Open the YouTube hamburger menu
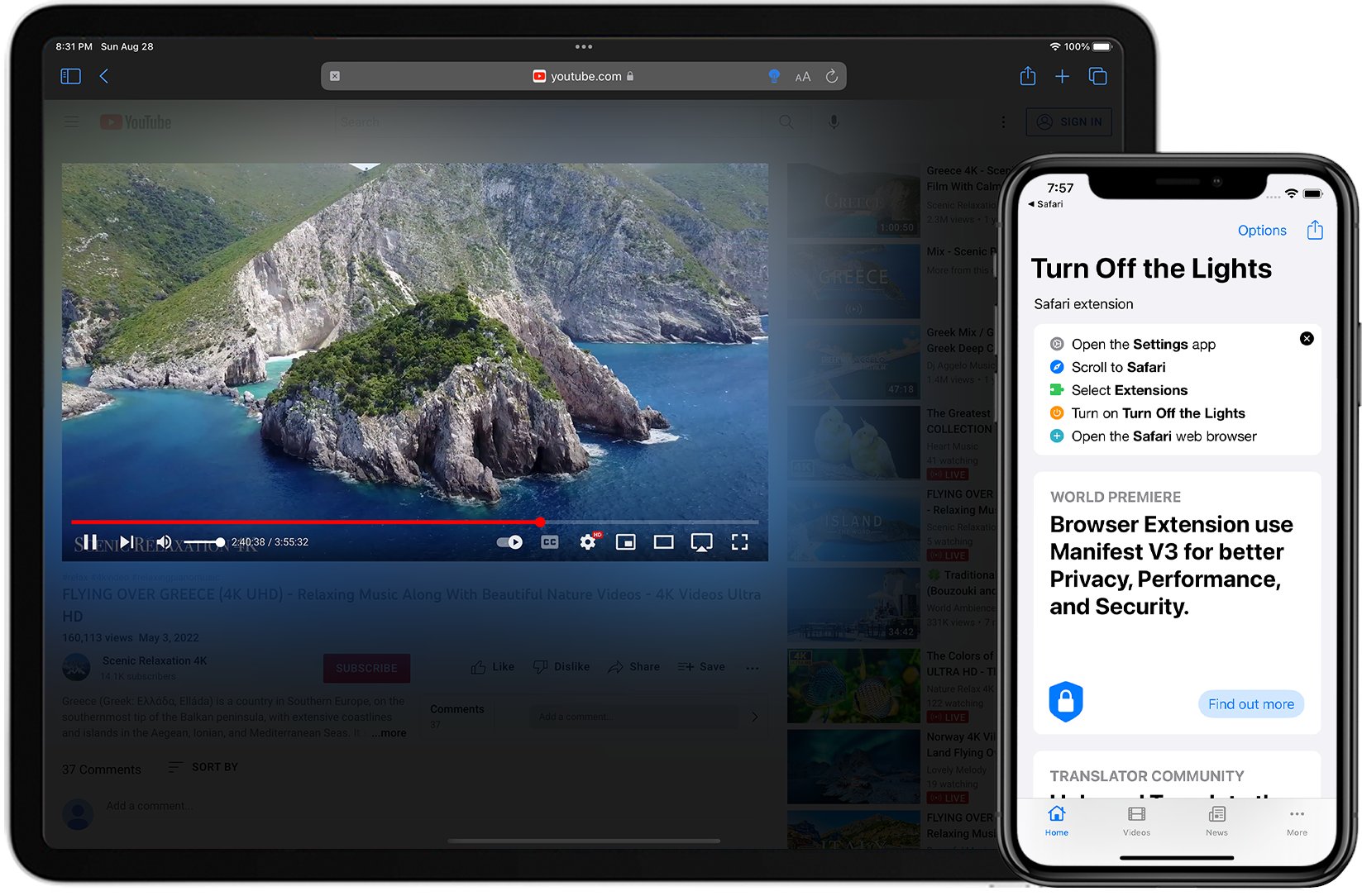 coord(71,122)
